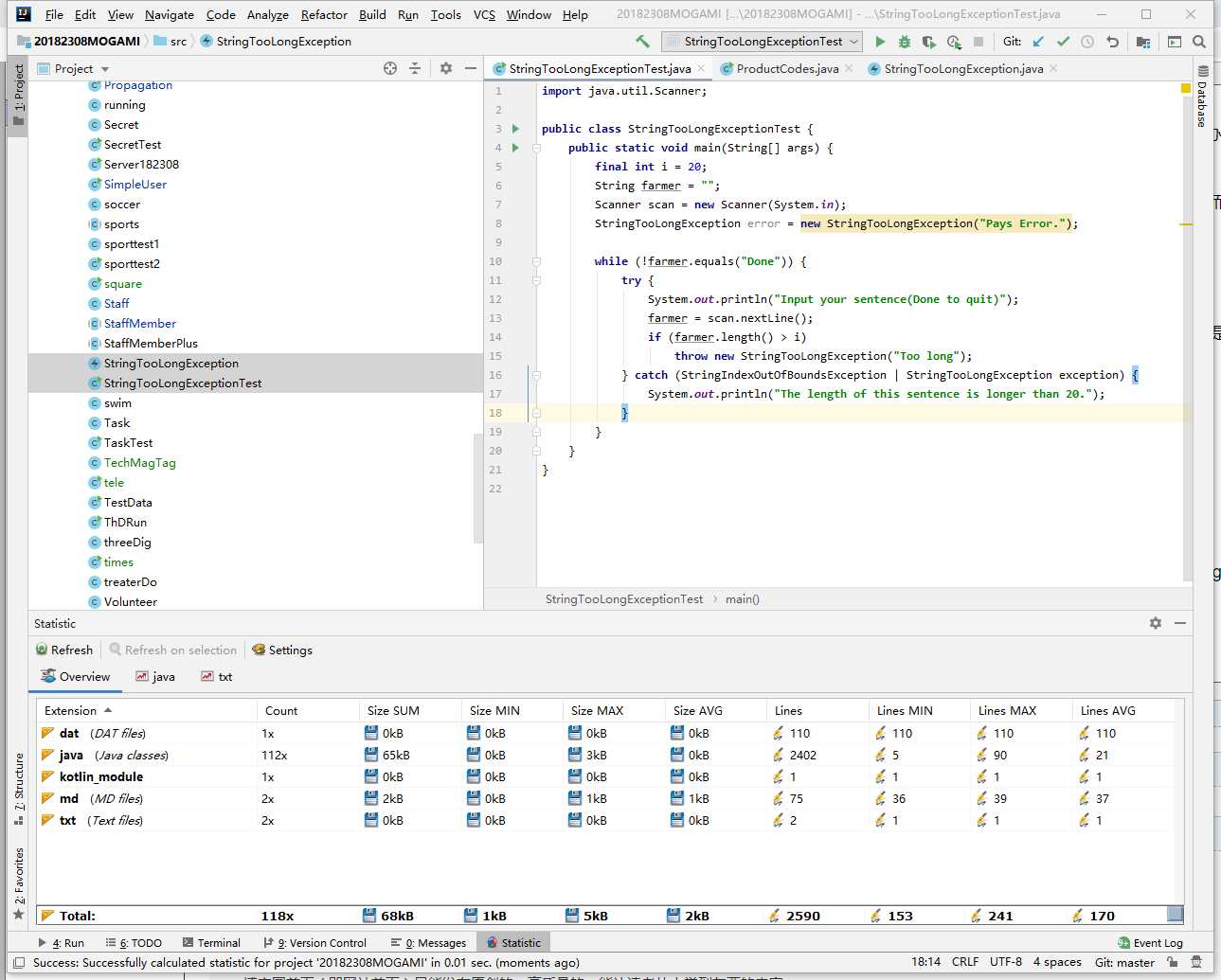Viewport: 1221px width, 980px height.
Task: Collapse all in the Project panel
Action: [415, 68]
